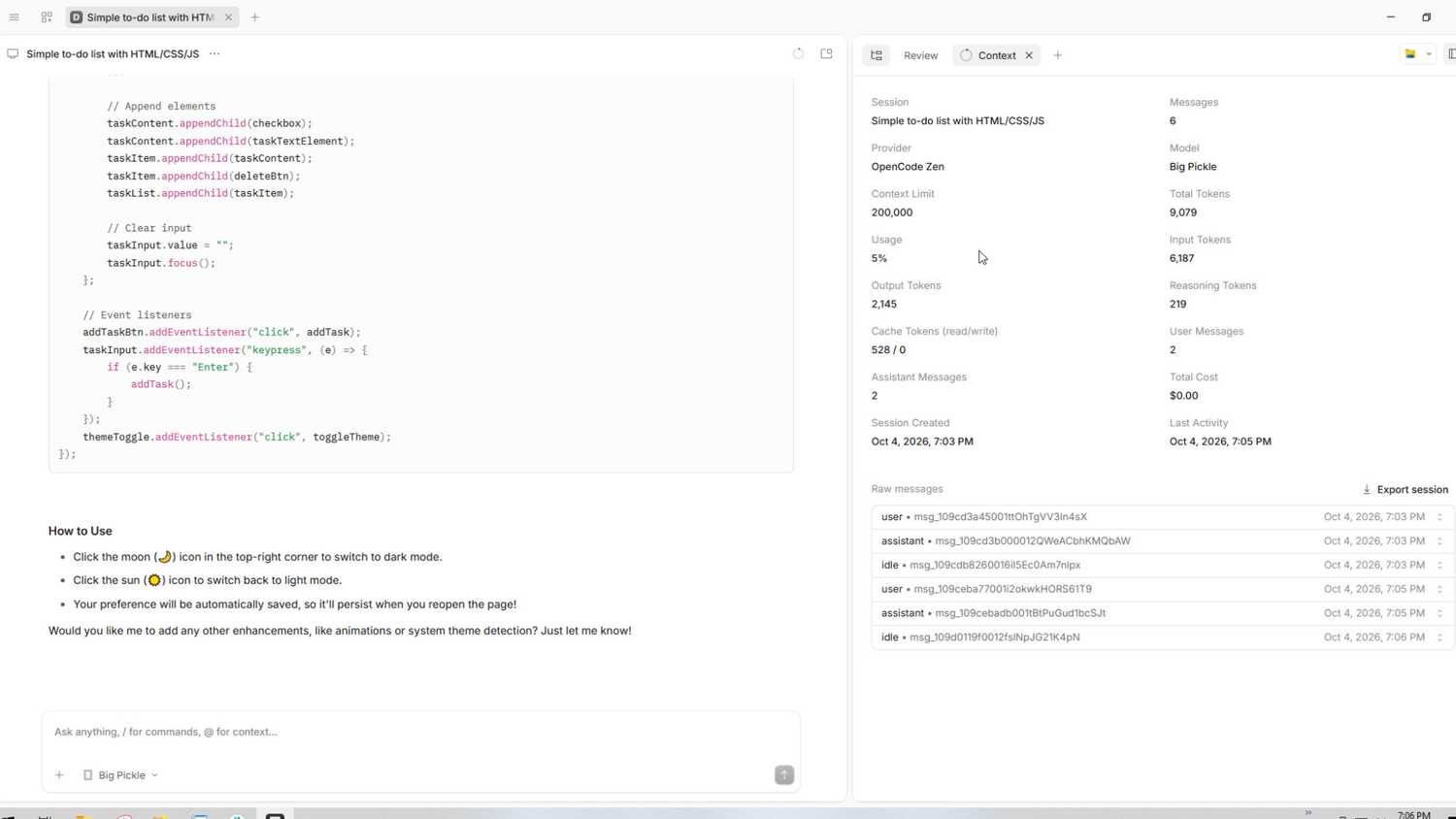Click the Model value Big Pickle in Context panel
Viewport: 1456px width, 819px height.
pos(1193,167)
